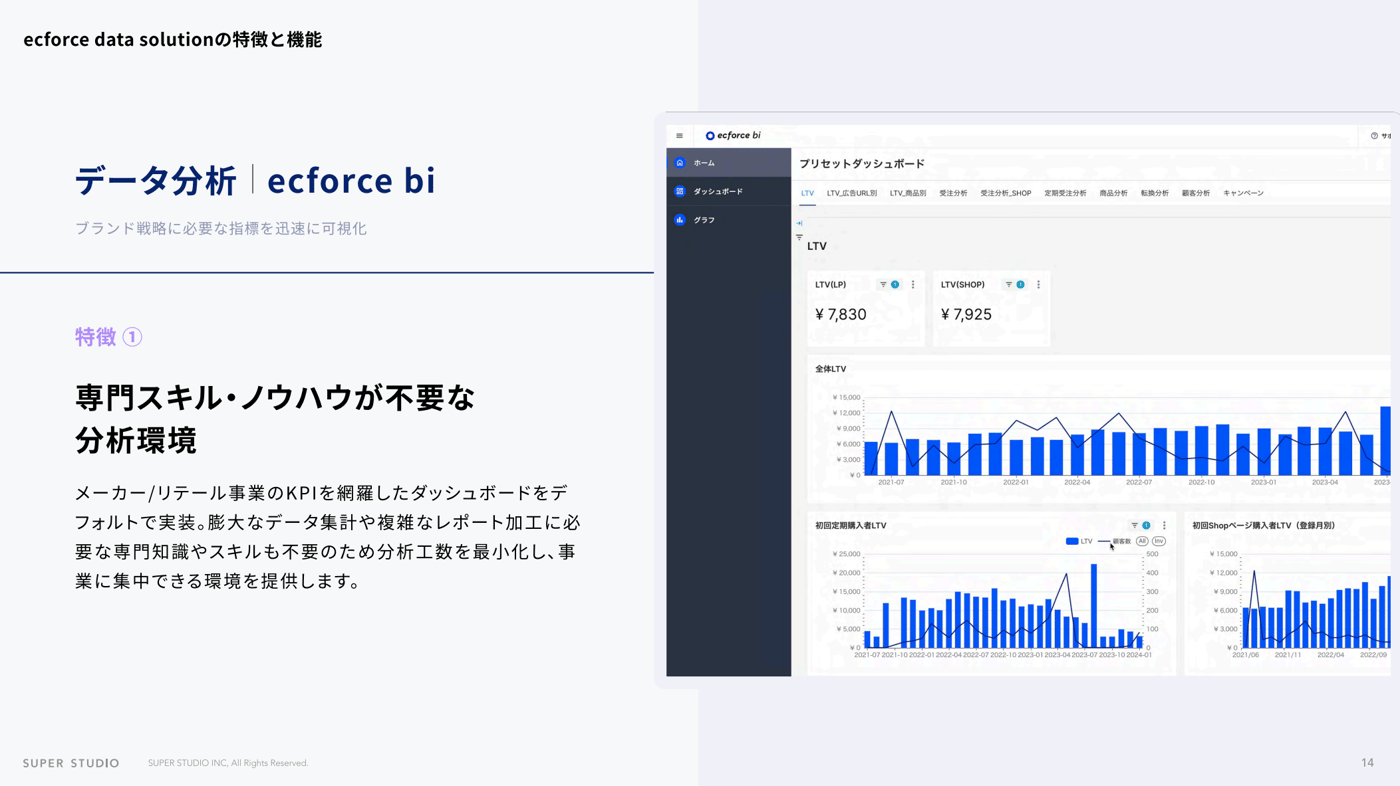Open the 受注分析_SHOP tab
The height and width of the screenshot is (786, 1400).
[1006, 193]
